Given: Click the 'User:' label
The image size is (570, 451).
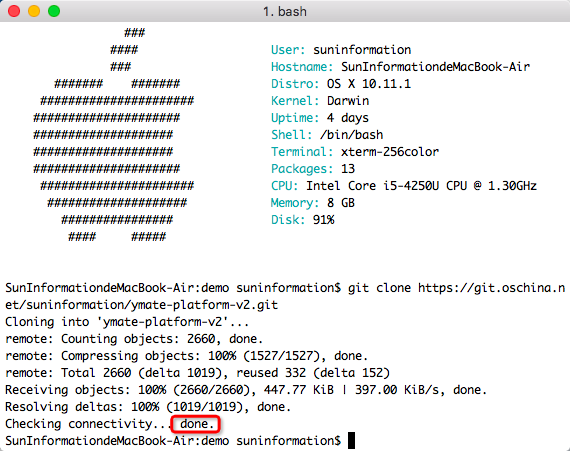Looking at the screenshot, I should point(288,50).
